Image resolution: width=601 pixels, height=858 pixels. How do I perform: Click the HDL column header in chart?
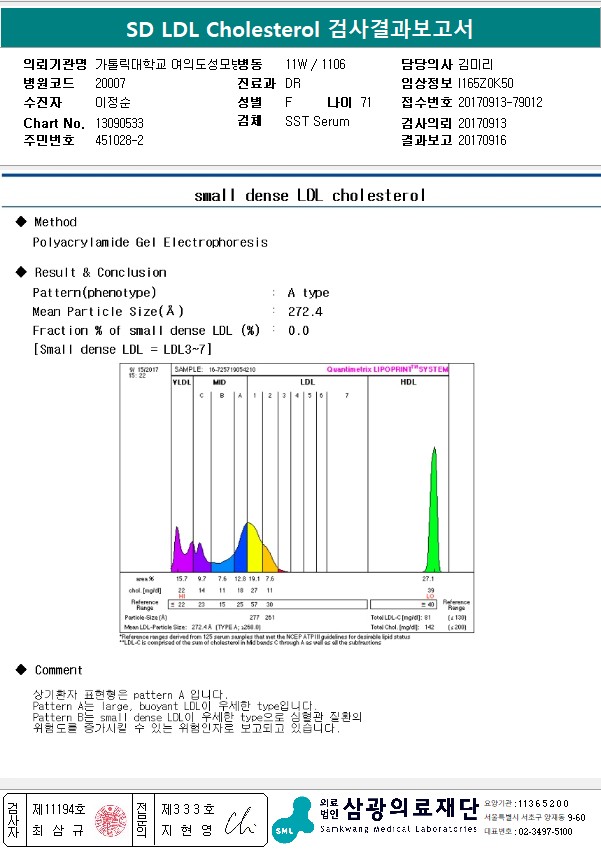click(x=408, y=382)
